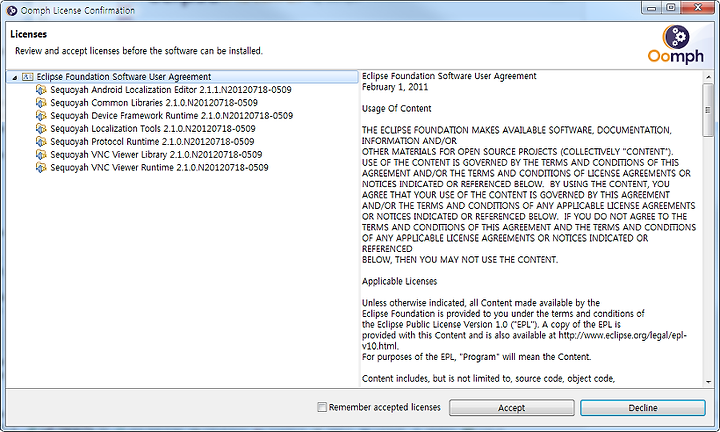Click the Oomph logo in header
The width and height of the screenshot is (720, 432).
[x=675, y=44]
